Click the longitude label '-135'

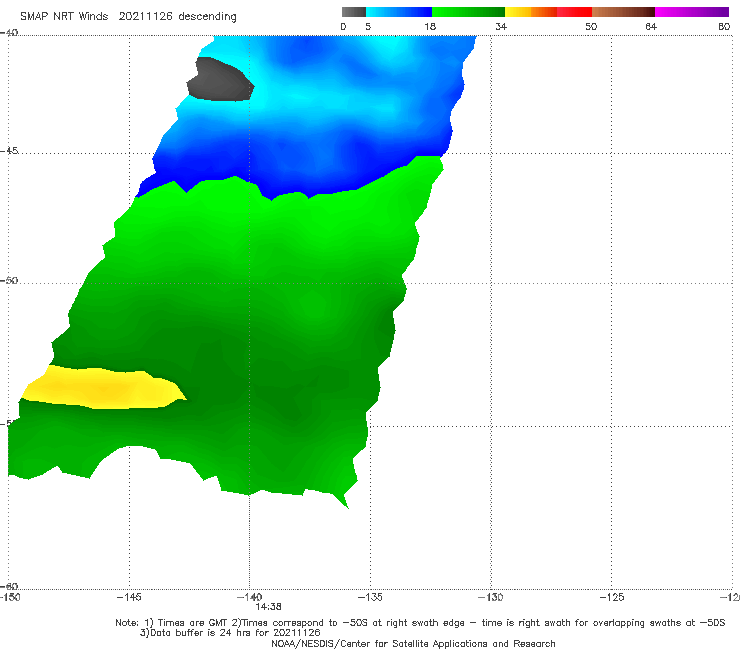tap(370, 597)
